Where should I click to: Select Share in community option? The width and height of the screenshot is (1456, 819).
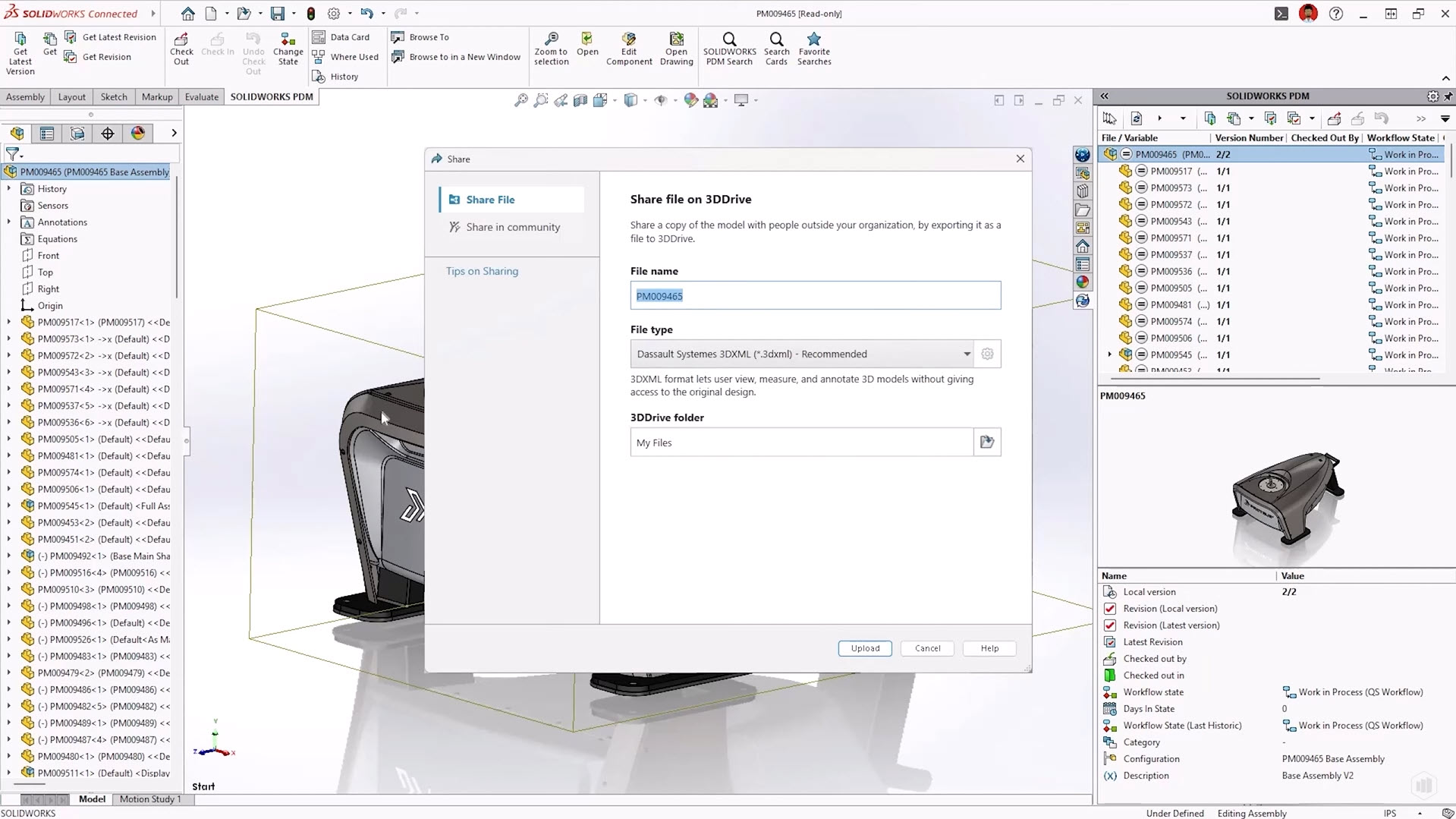pos(512,227)
